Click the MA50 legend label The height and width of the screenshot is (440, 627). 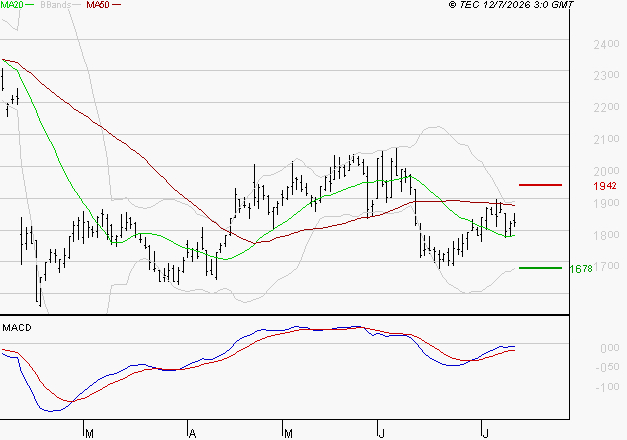98,5
